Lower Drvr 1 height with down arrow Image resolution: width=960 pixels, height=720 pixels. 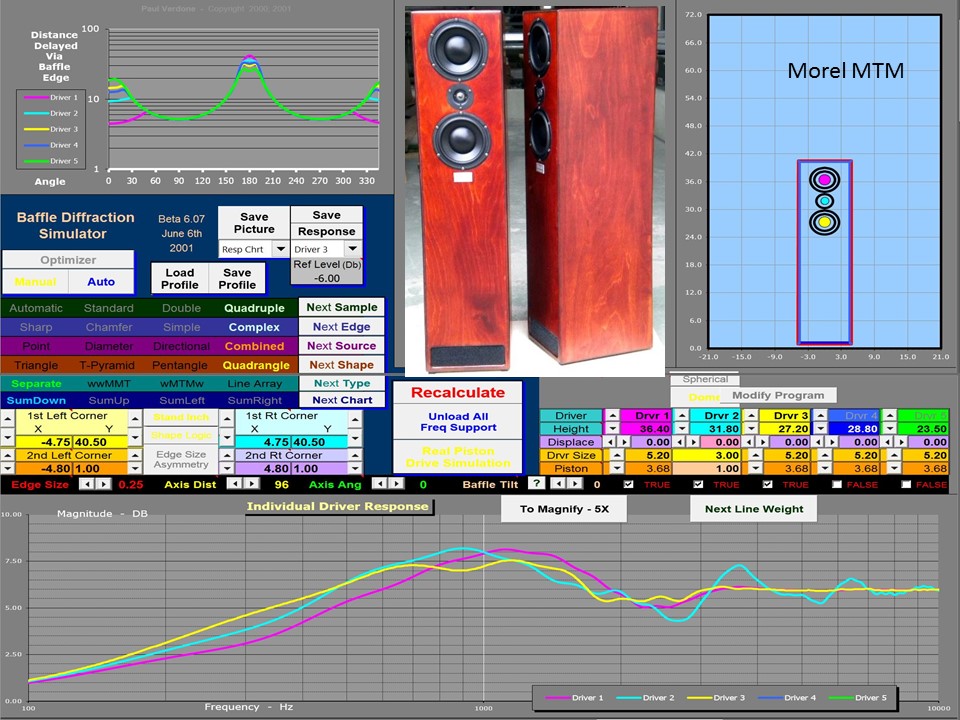(612, 429)
